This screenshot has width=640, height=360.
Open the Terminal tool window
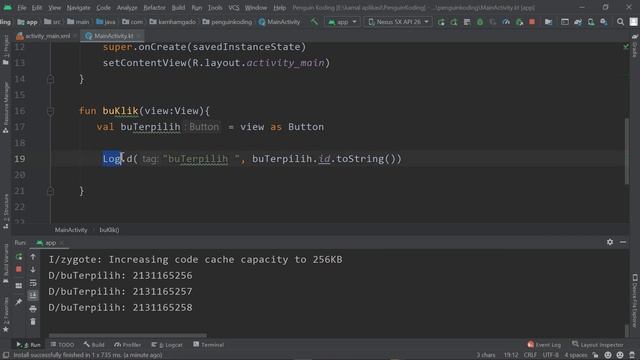209,345
